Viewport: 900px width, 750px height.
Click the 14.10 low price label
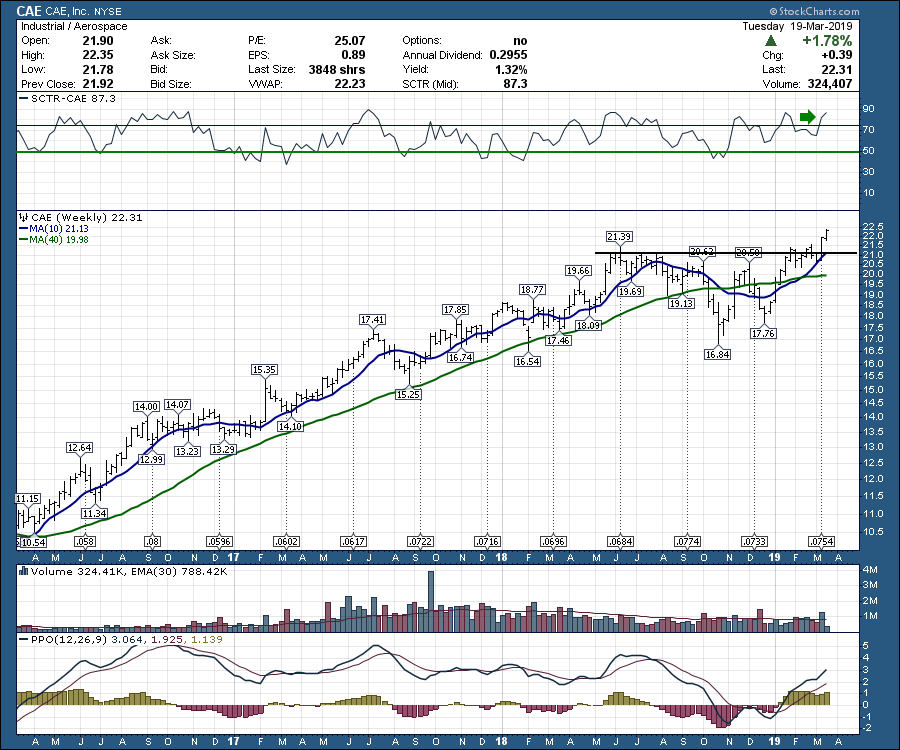290,426
